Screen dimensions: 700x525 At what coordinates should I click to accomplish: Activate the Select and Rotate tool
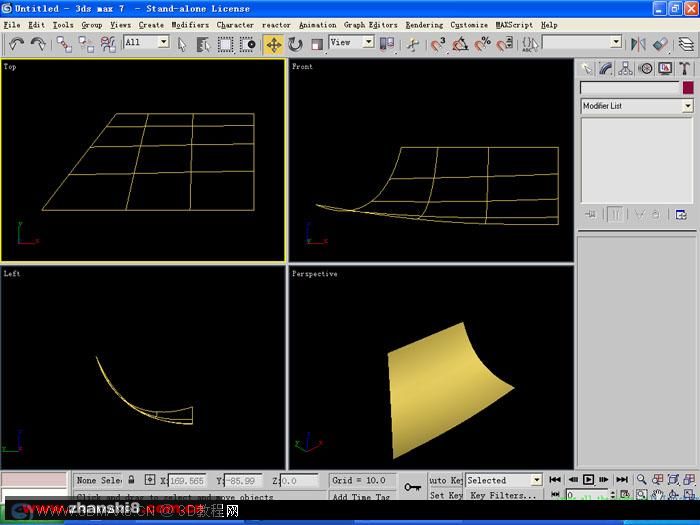point(295,45)
